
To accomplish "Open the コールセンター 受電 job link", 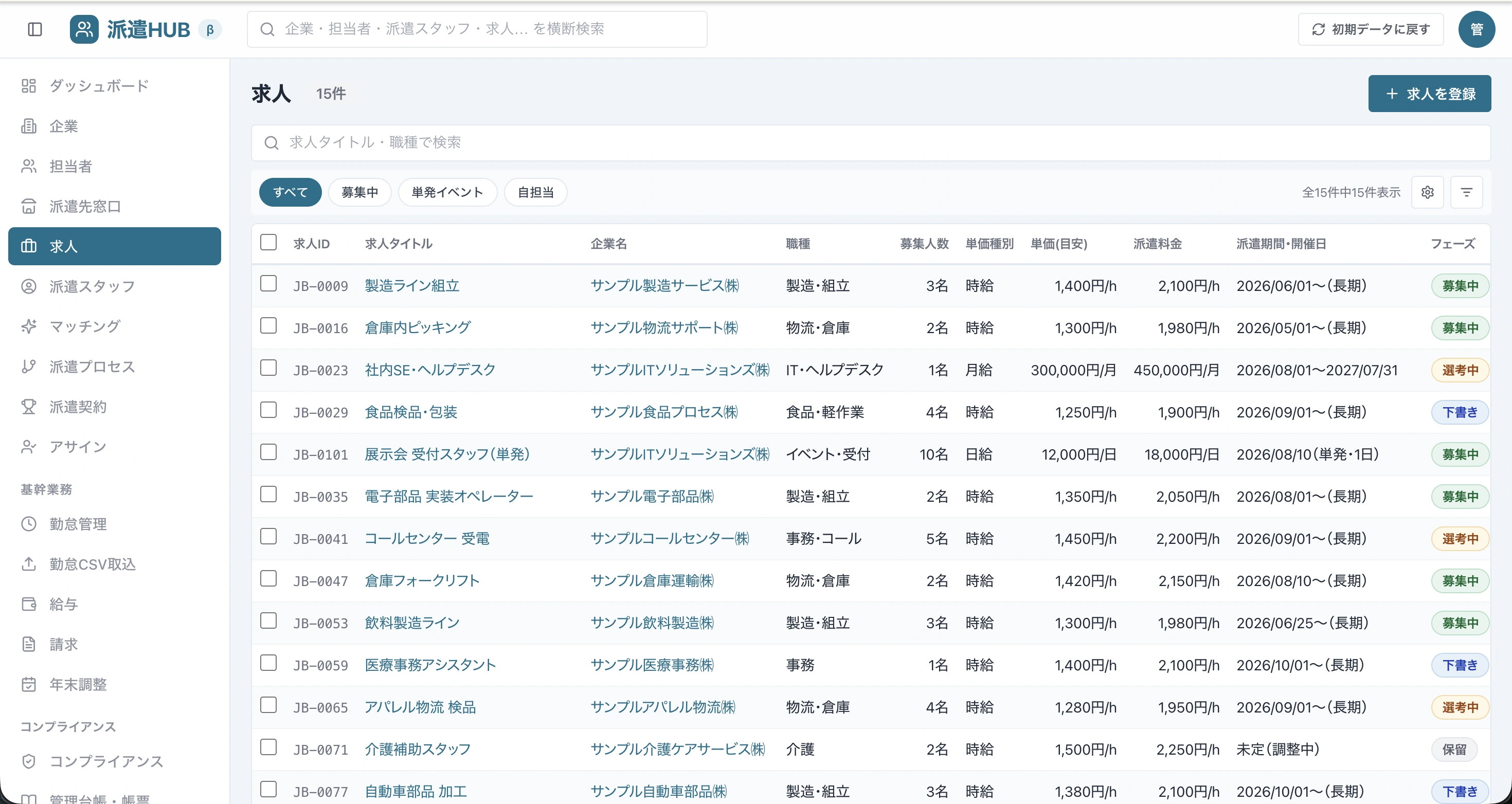I will [x=427, y=539].
